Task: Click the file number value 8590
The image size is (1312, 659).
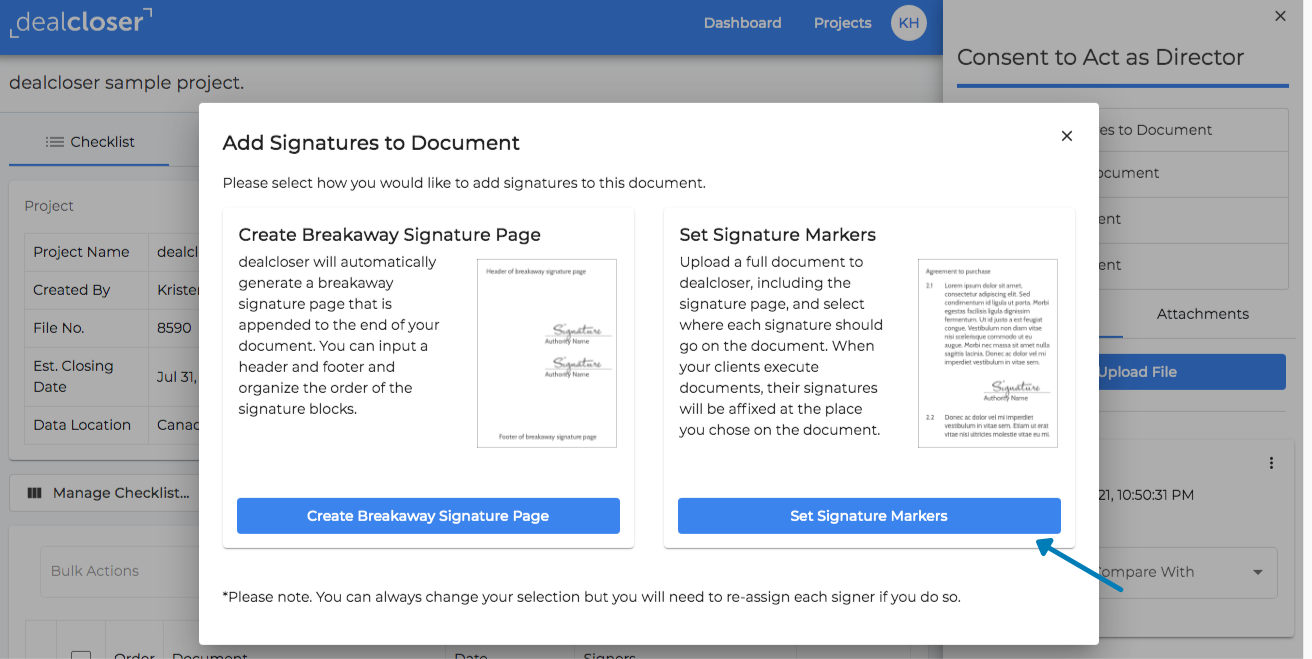Action: click(x=174, y=328)
